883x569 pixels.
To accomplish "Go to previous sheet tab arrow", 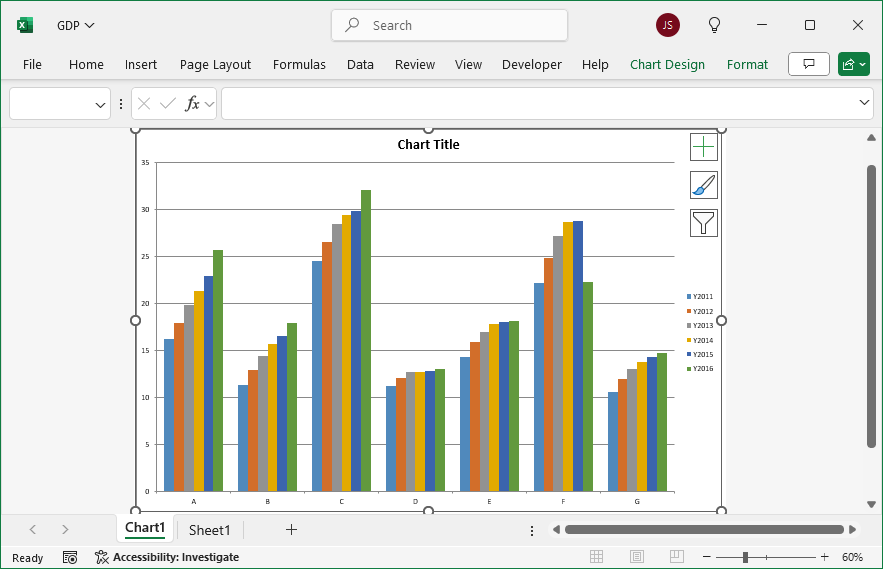I will [33, 530].
